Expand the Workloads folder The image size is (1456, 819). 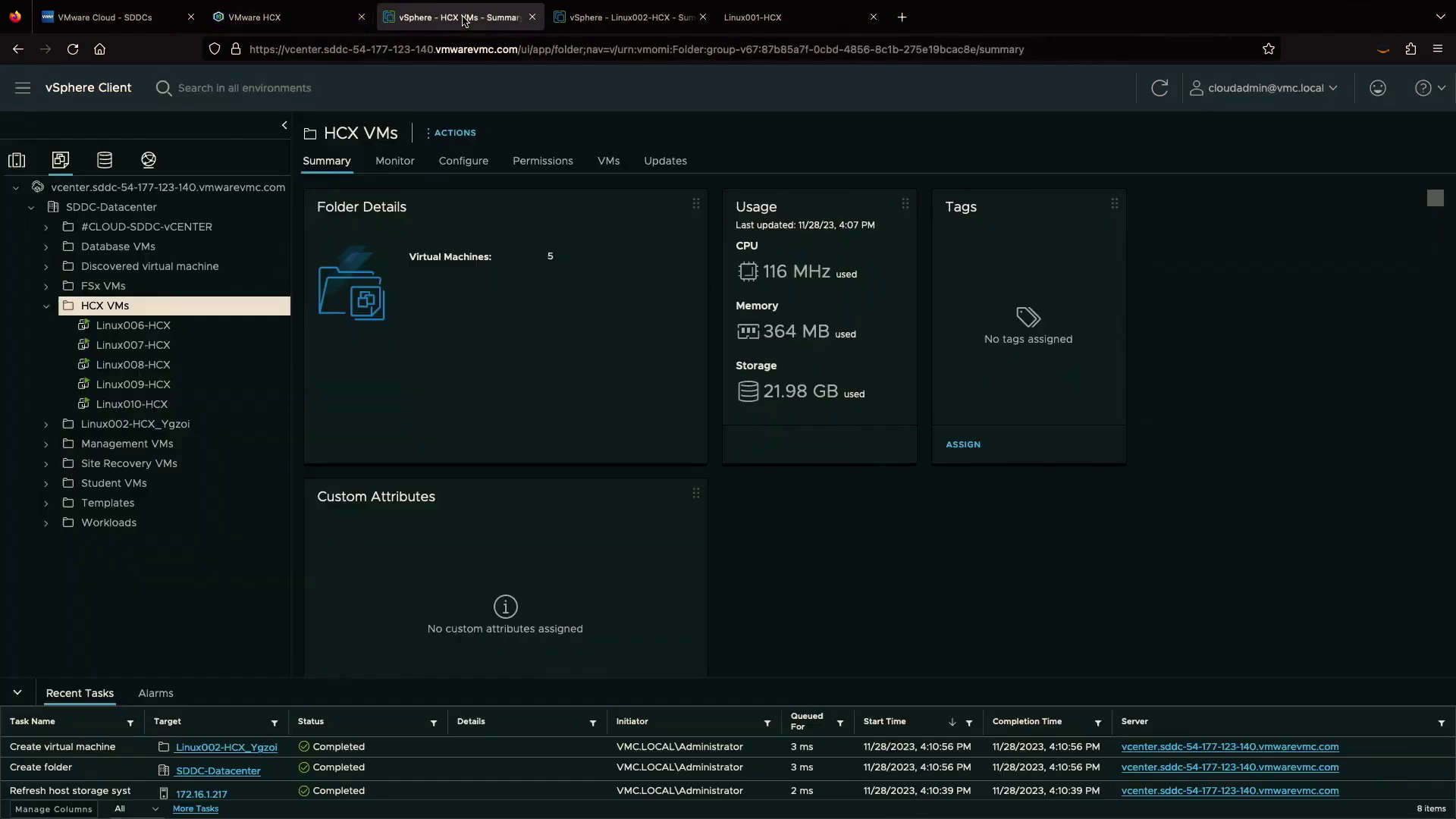(46, 523)
